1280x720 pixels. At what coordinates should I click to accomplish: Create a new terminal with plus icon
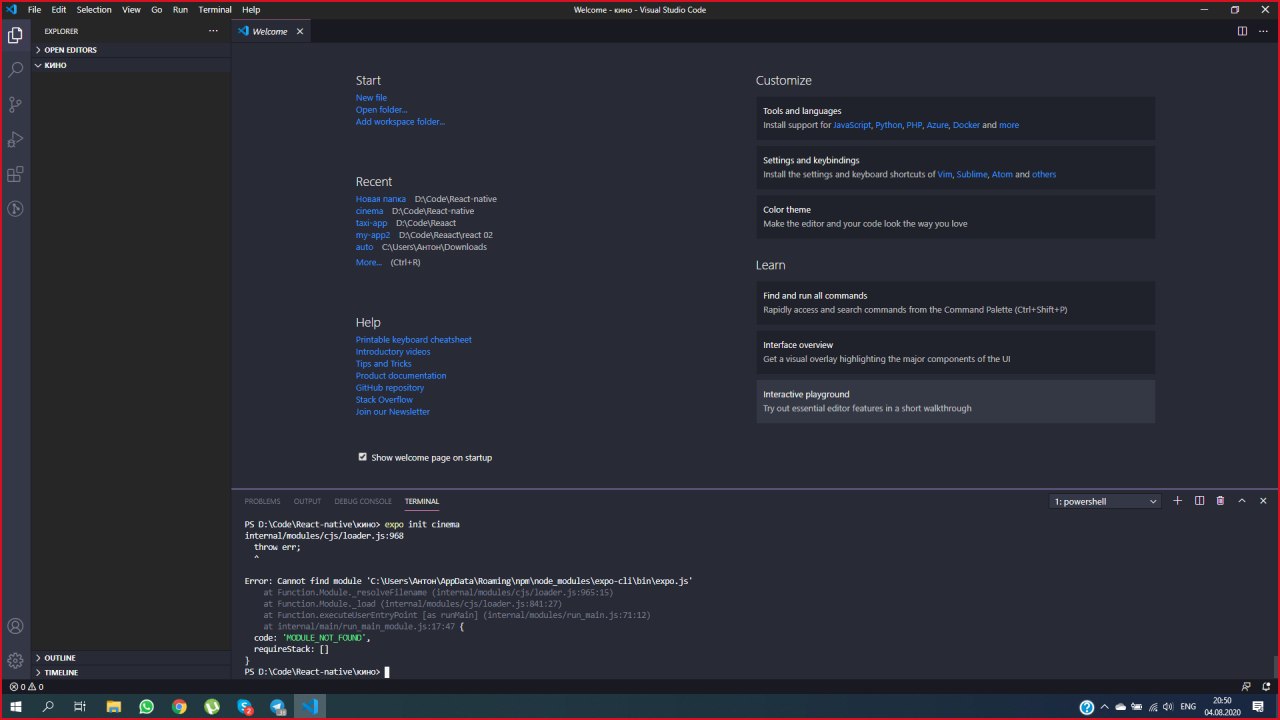[1178, 501]
